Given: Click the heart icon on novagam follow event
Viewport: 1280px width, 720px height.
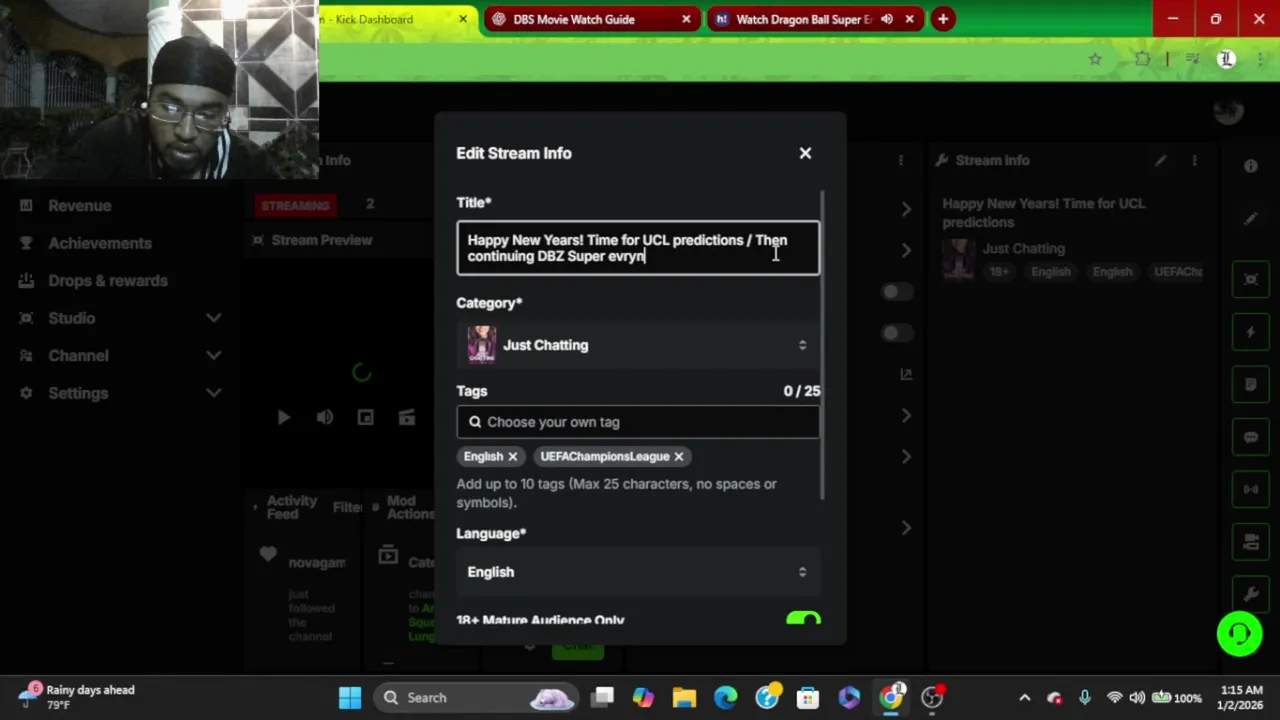Looking at the screenshot, I should (267, 554).
